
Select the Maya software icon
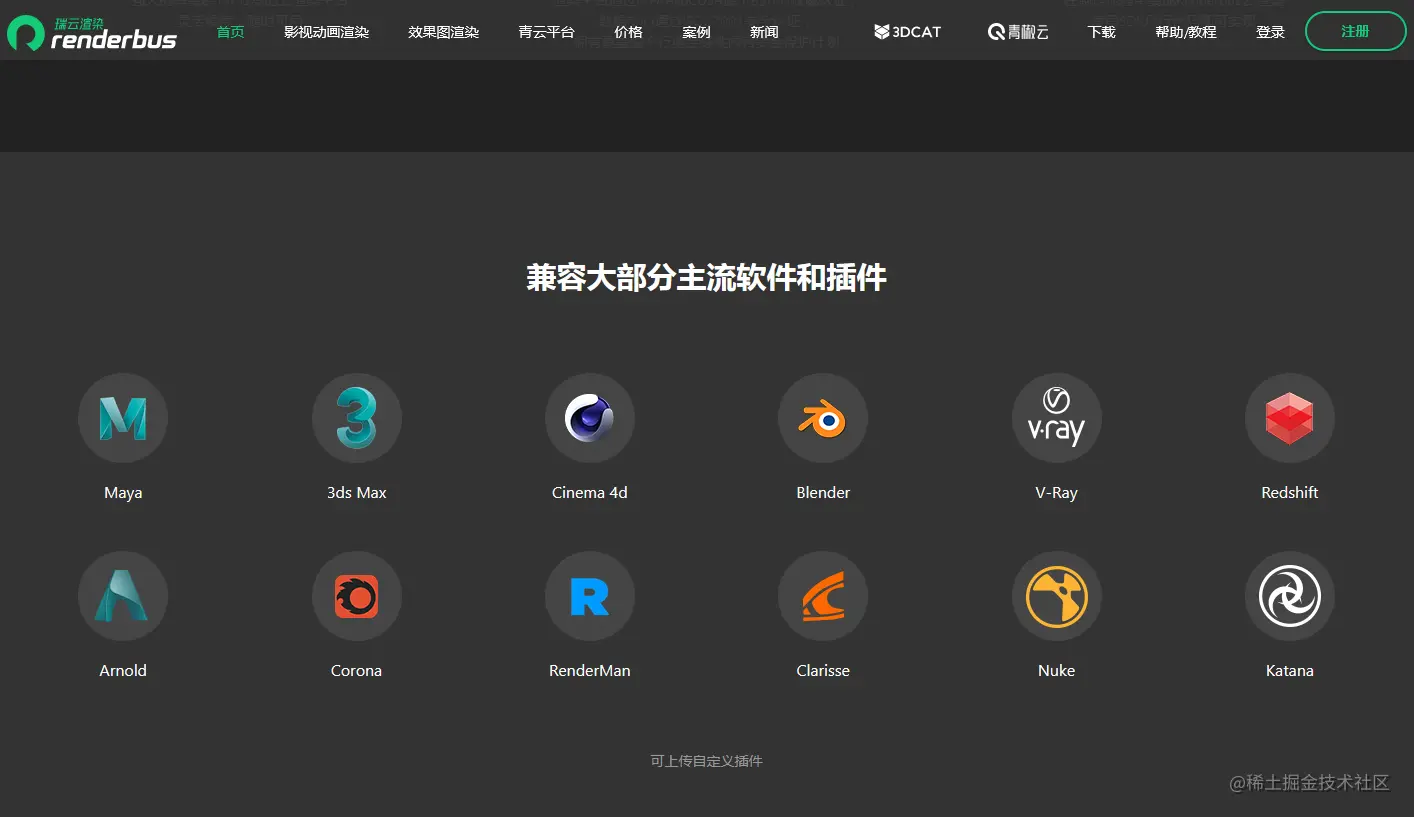tap(123, 418)
